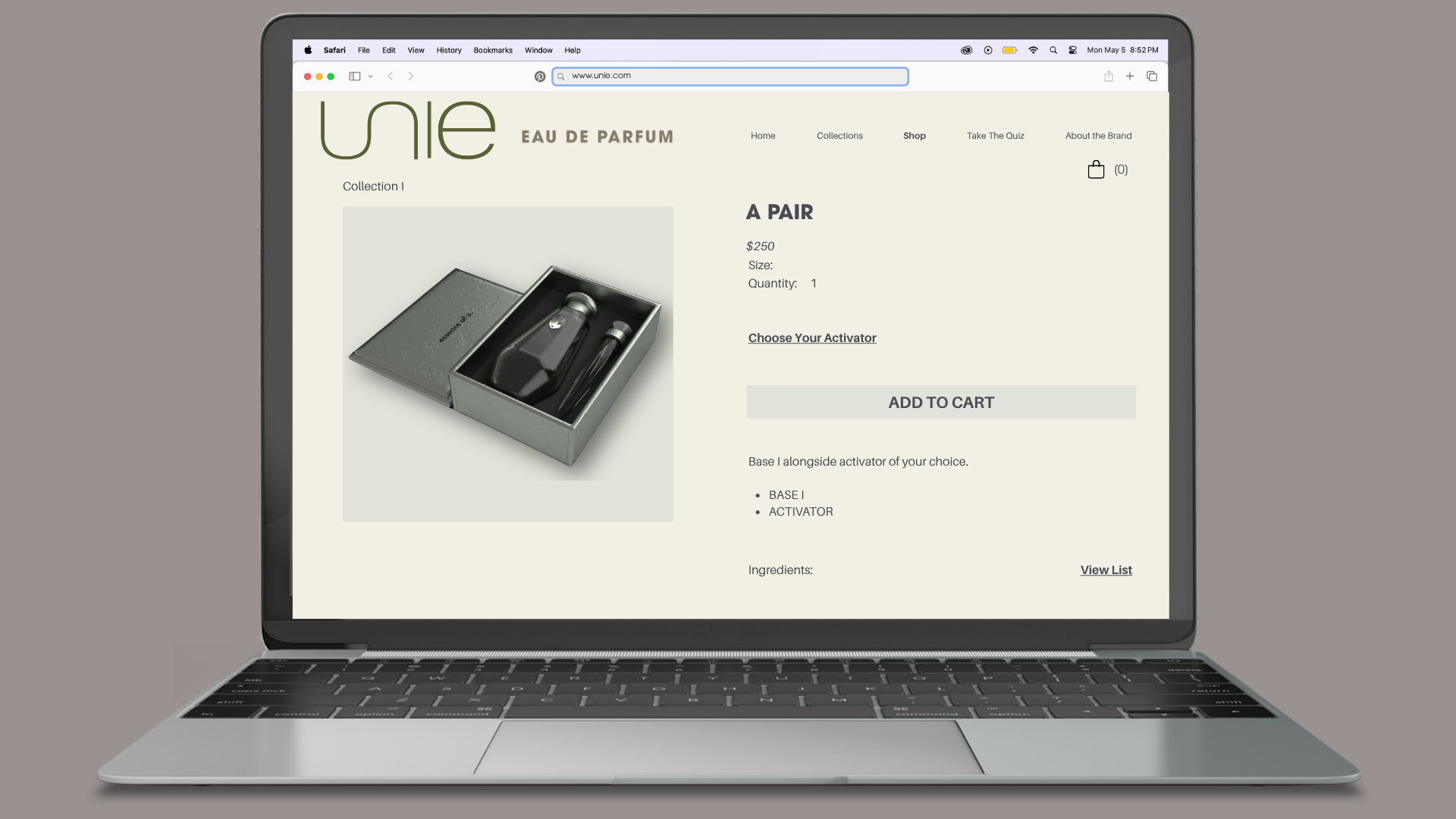Open a new tab with the plus icon
Viewport: 1456px width, 819px height.
coord(1130,76)
